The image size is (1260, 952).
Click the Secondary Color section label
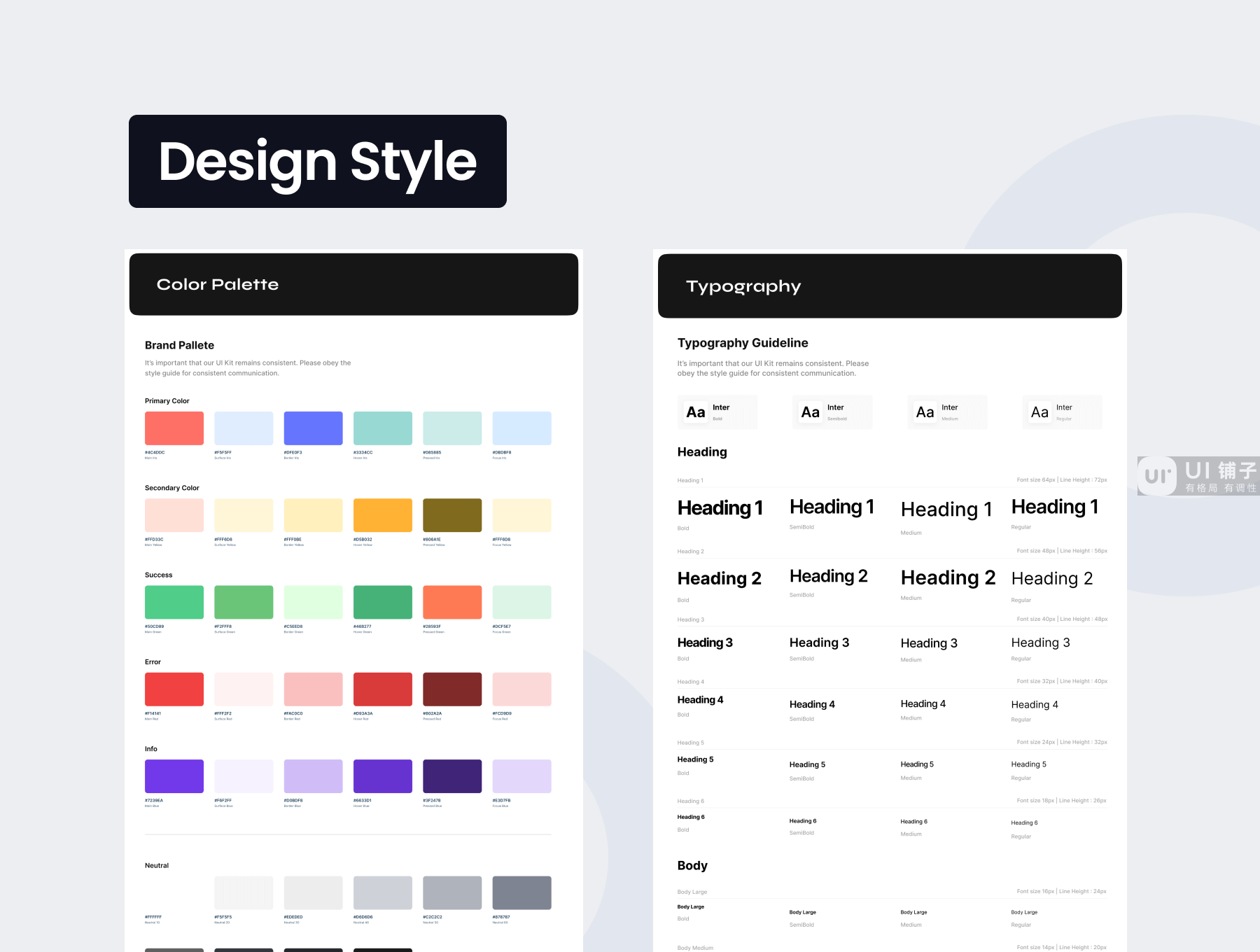pos(172,488)
